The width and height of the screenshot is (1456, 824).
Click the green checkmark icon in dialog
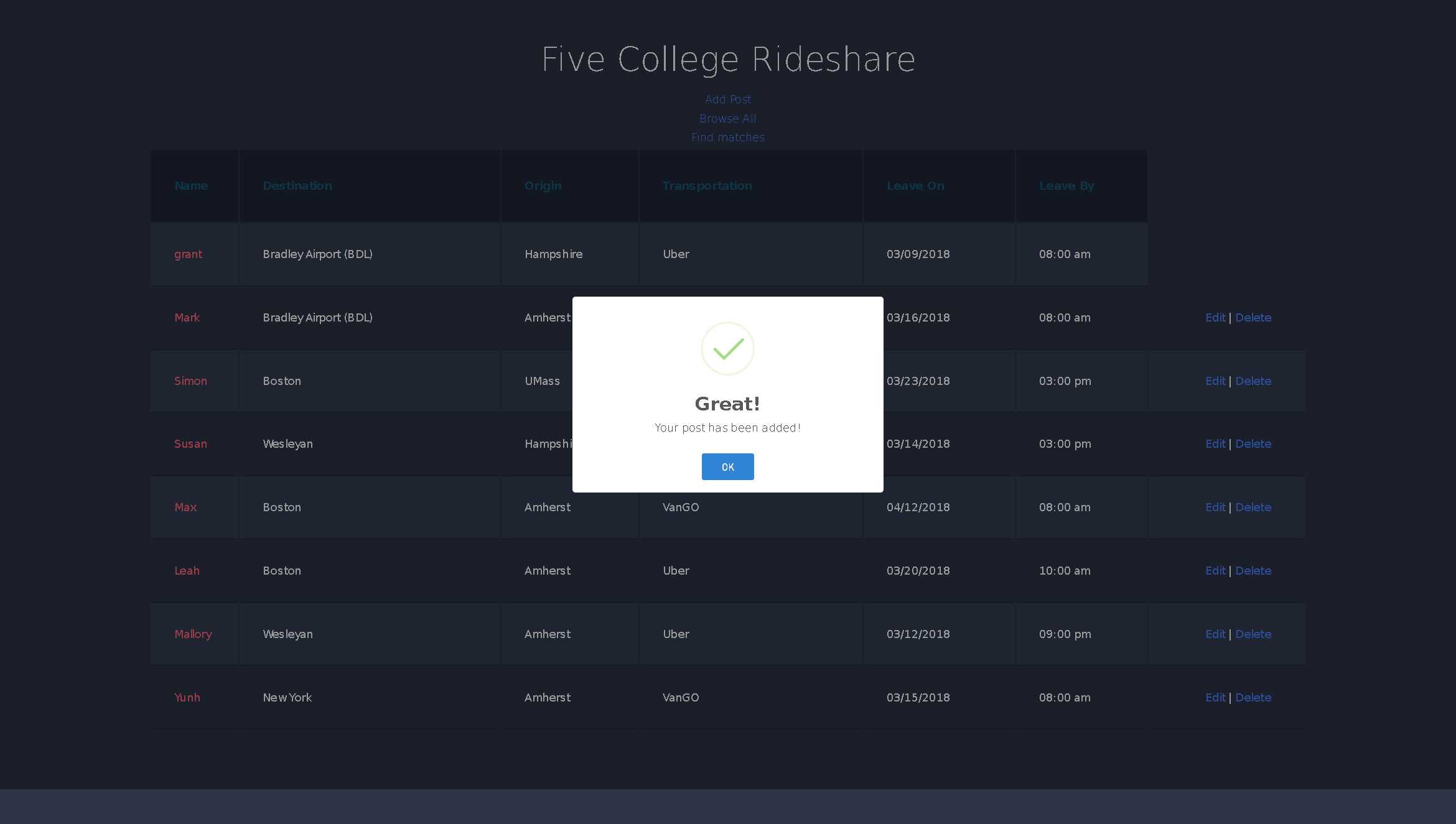coord(727,349)
